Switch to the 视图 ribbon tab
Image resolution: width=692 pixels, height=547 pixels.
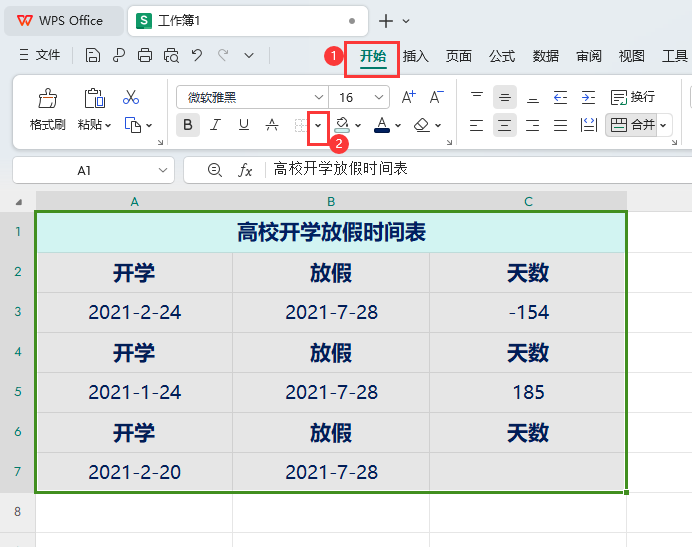(632, 57)
